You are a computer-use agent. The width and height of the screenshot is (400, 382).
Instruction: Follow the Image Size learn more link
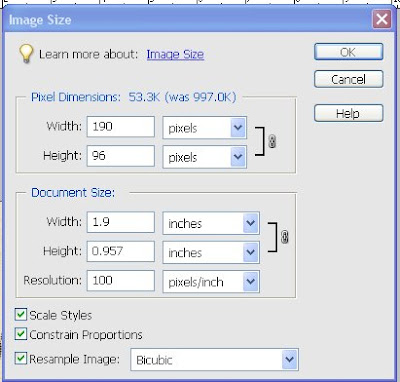tap(175, 54)
